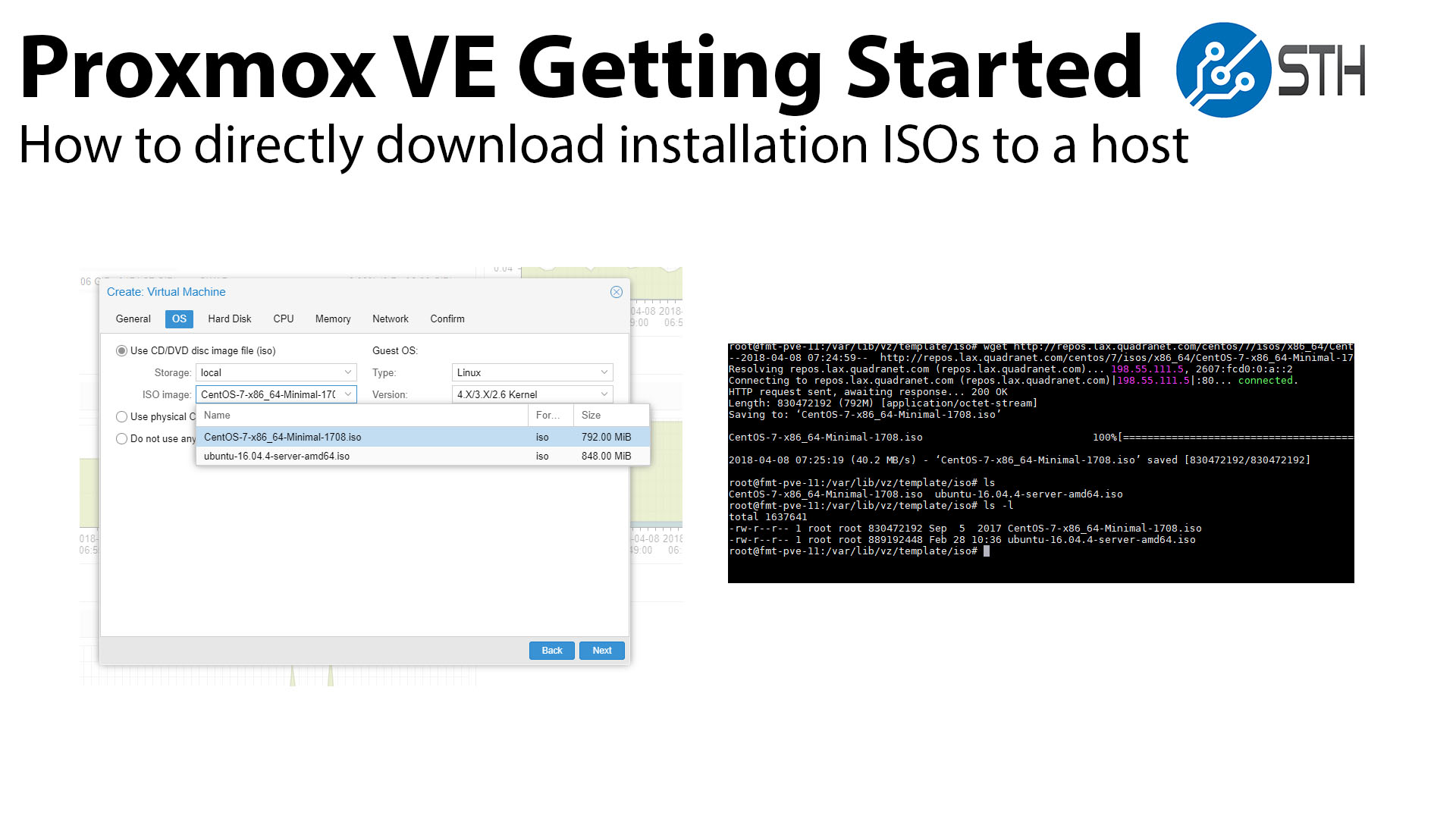Open the kernel Version dropdown
This screenshot has height=819, width=1456.
604,394
